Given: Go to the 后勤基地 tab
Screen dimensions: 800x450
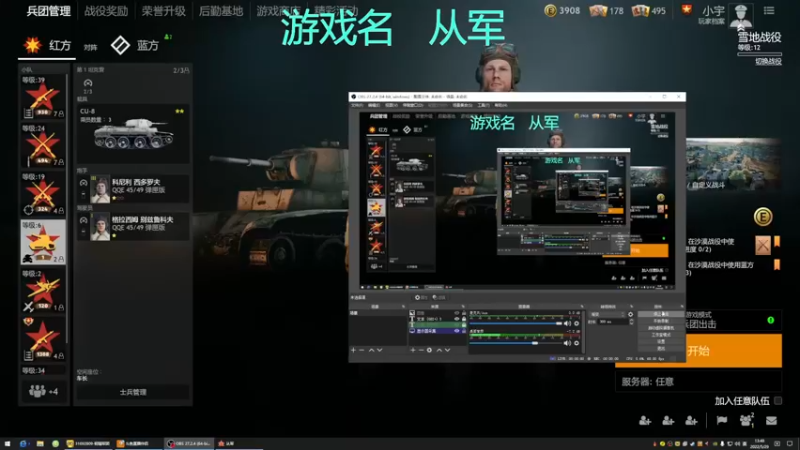Looking at the screenshot, I should [x=221, y=11].
